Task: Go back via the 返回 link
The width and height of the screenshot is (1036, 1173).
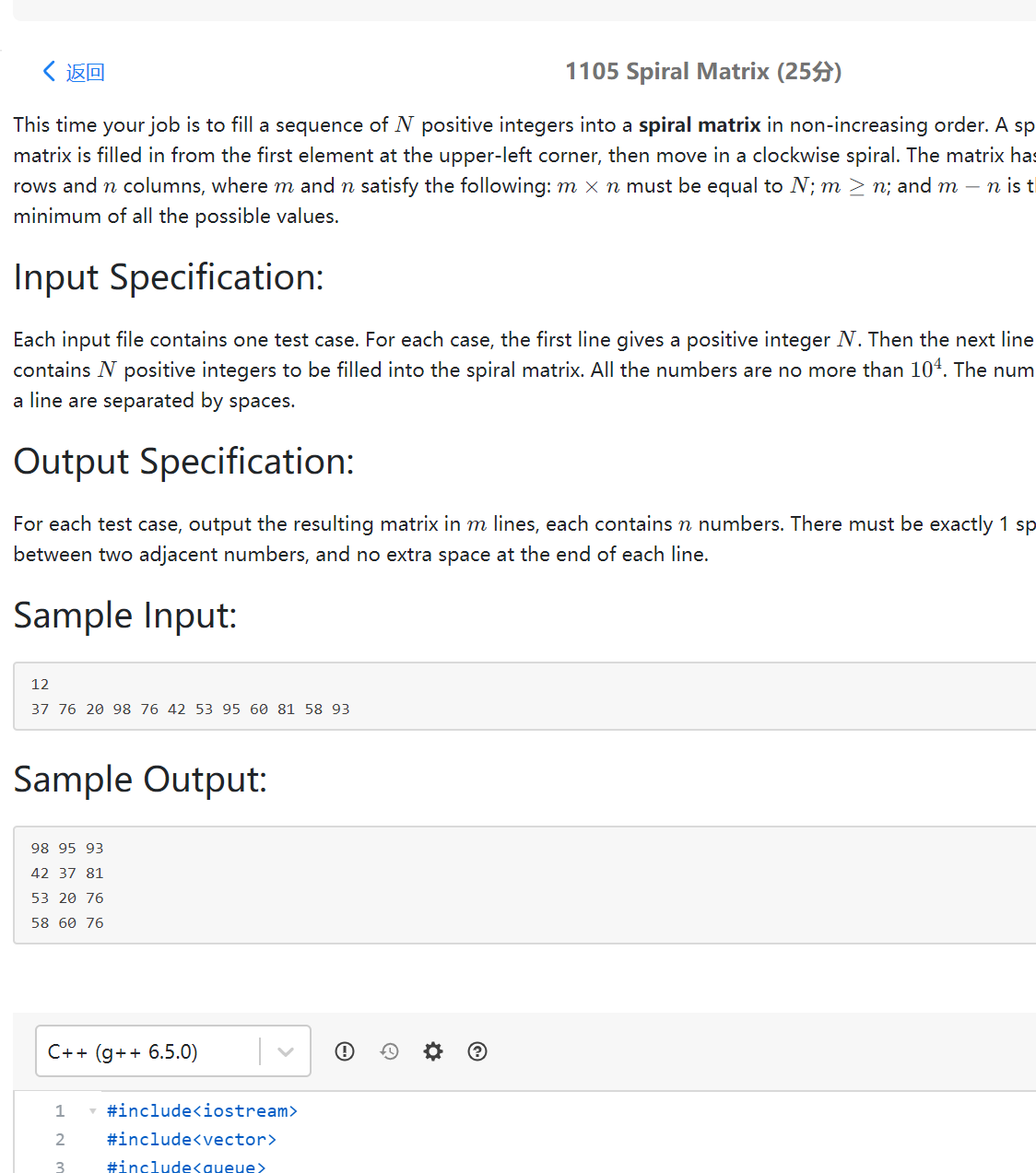Action: click(86, 72)
